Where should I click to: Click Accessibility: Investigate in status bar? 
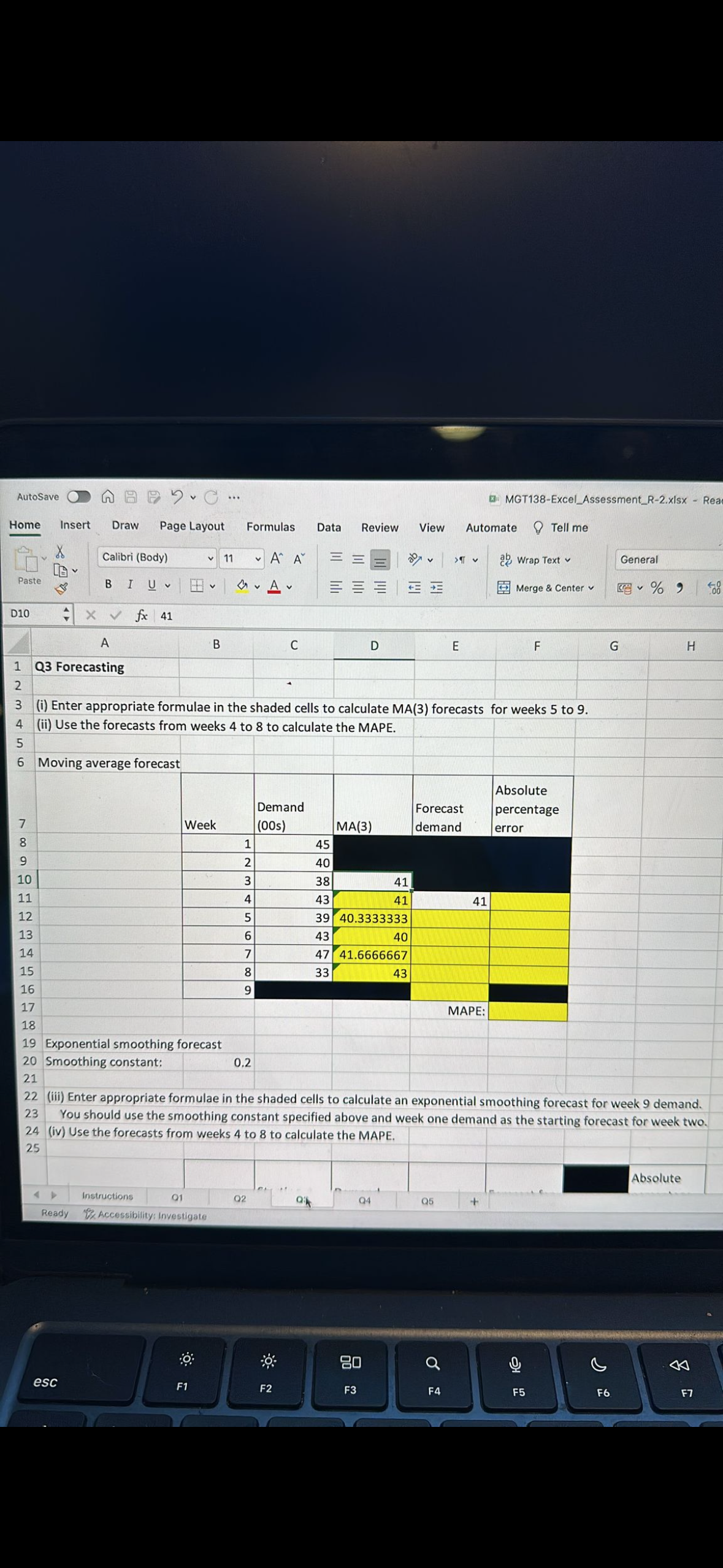coord(145,1215)
